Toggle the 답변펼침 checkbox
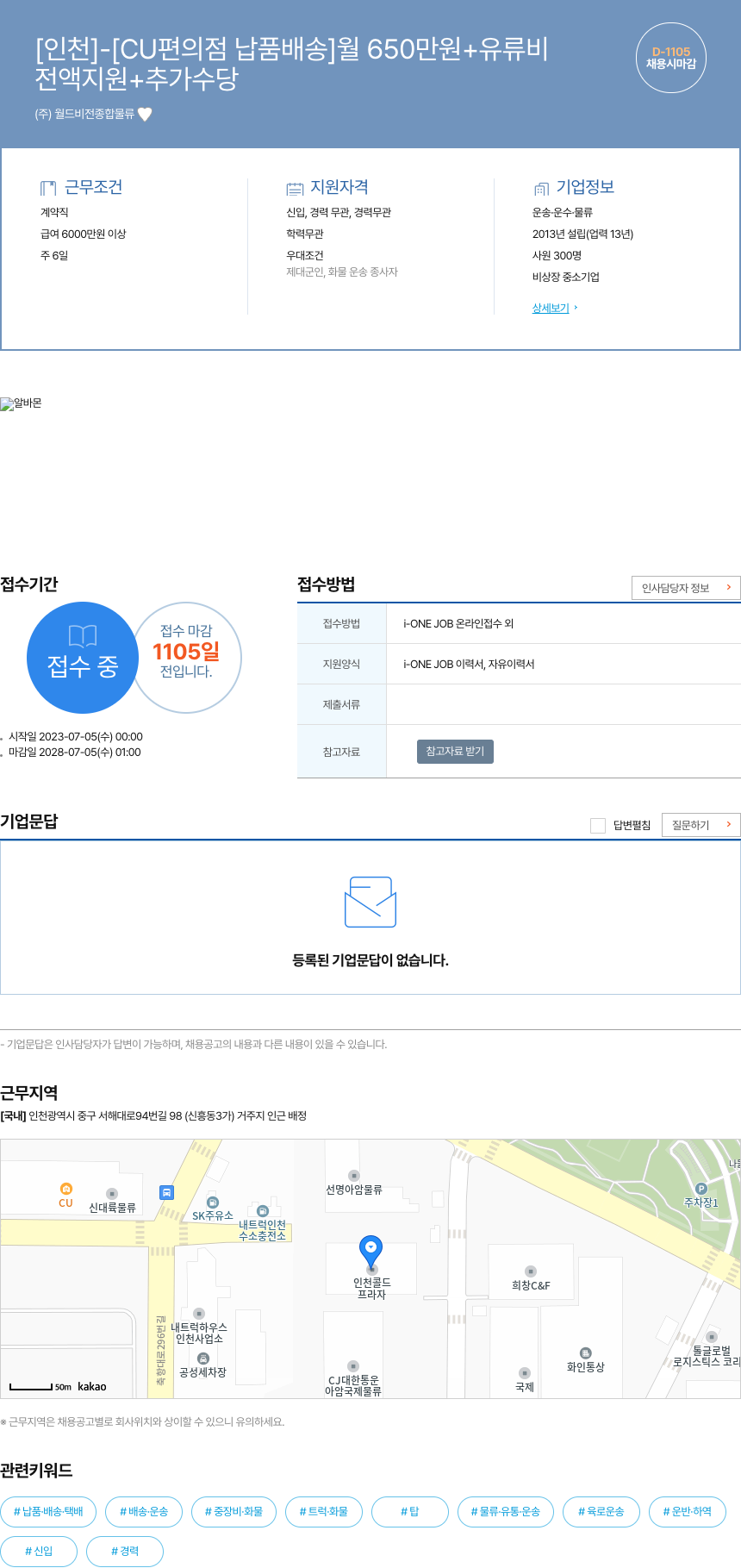This screenshot has height=1568, width=741. click(x=597, y=826)
